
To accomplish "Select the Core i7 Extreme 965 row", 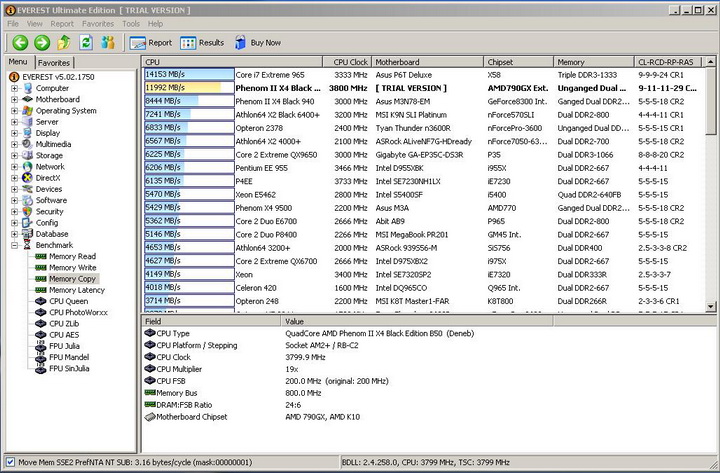I will click(x=423, y=75).
